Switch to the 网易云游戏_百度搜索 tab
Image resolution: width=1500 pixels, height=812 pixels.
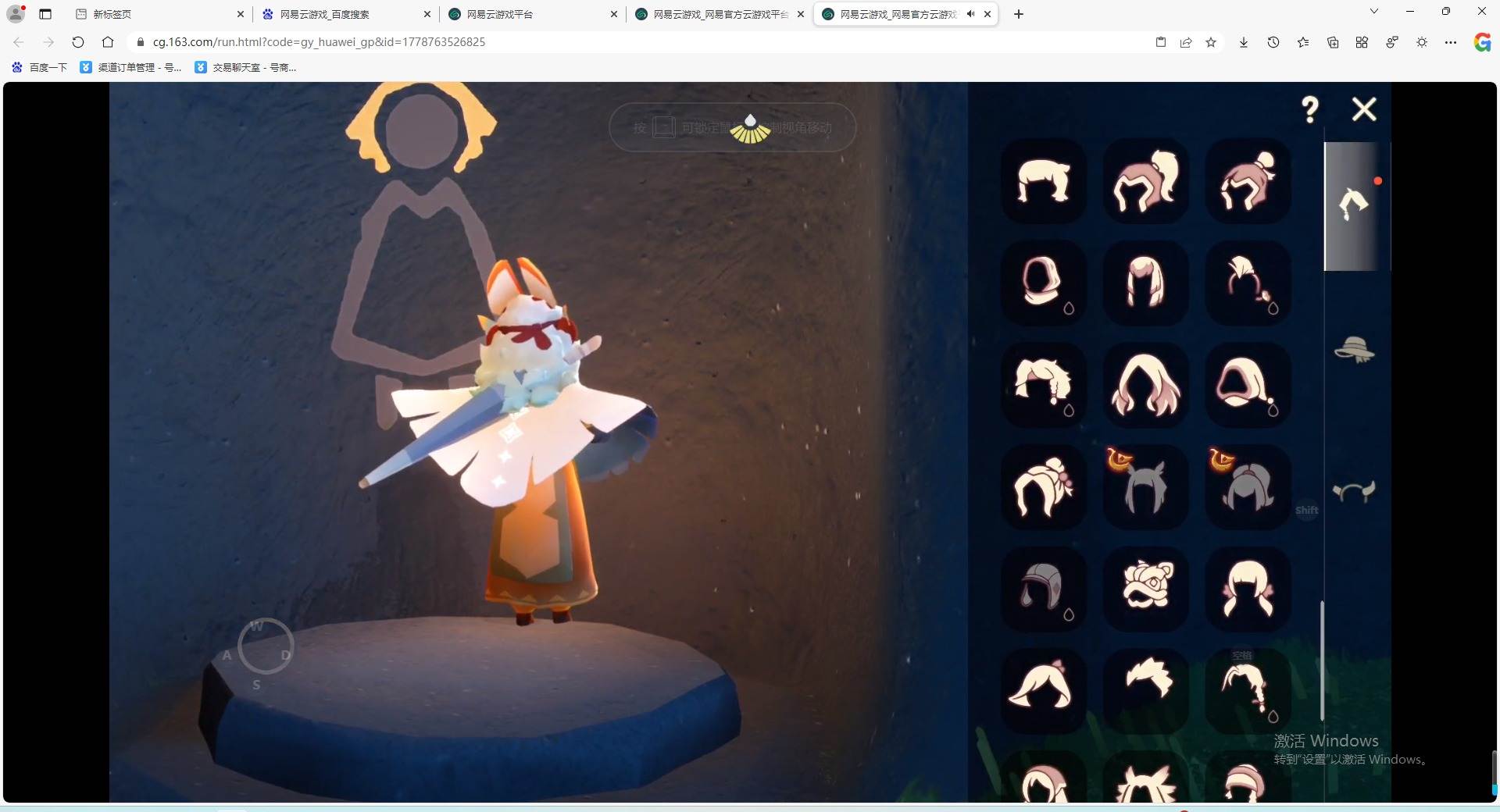click(x=345, y=14)
